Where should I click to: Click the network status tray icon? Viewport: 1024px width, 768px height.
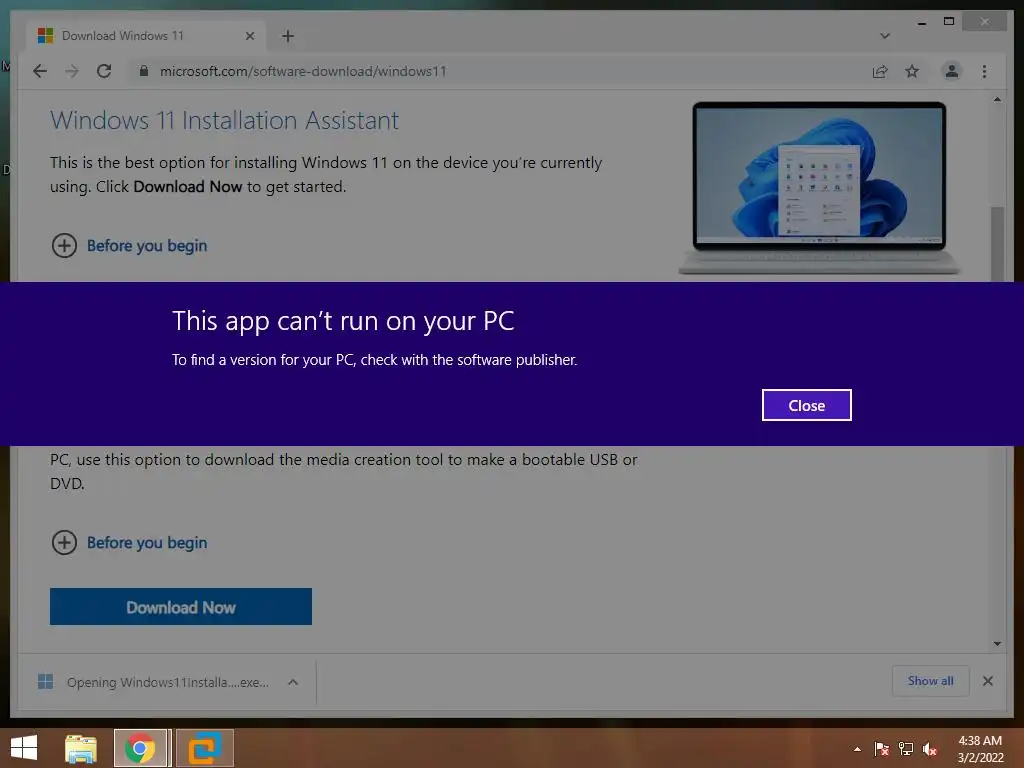pos(906,749)
